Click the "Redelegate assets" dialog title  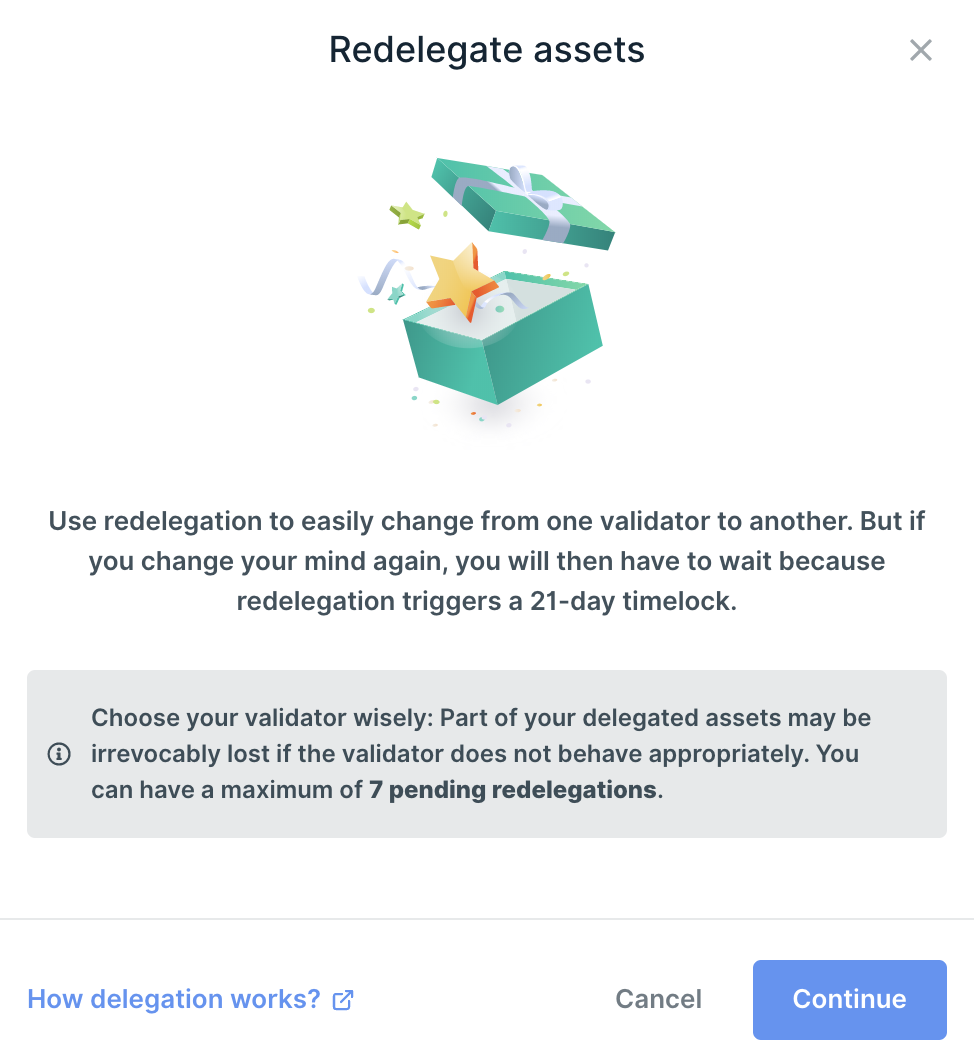coord(487,50)
